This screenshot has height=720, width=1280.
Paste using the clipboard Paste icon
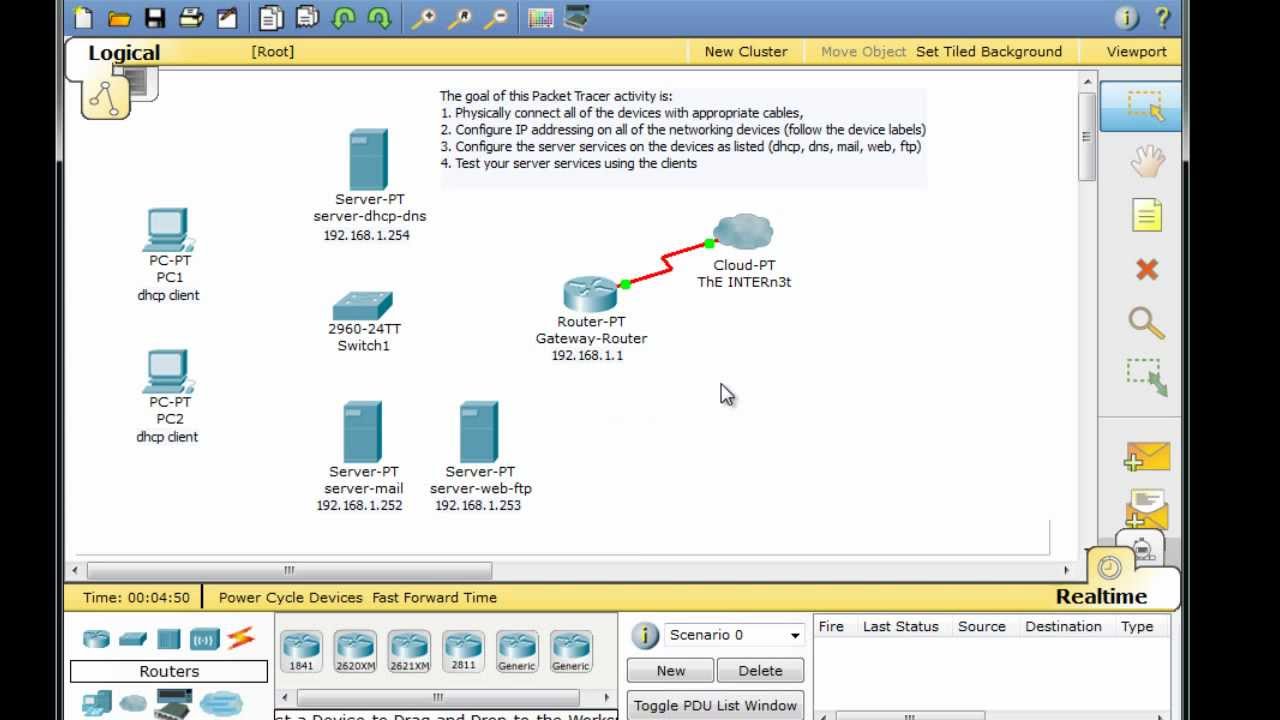coord(307,17)
